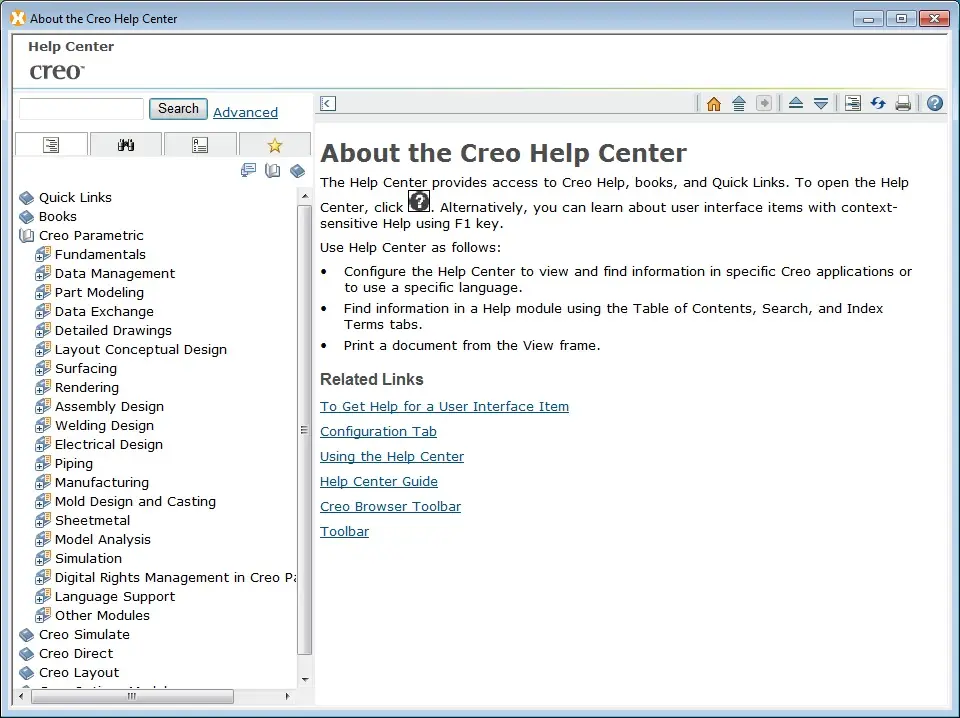Viewport: 960px width, 718px height.
Task: Print the current help topic
Action: tap(903, 103)
